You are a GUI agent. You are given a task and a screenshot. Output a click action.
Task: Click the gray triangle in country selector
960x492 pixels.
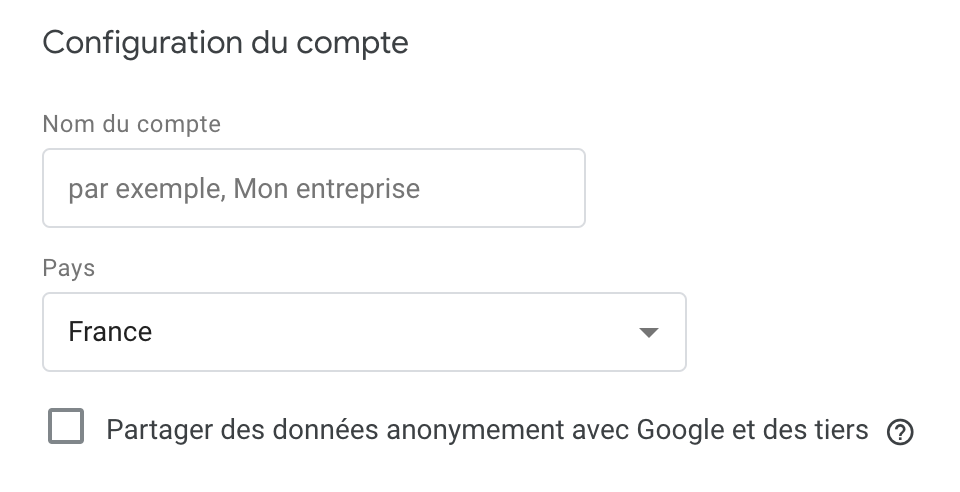(648, 332)
